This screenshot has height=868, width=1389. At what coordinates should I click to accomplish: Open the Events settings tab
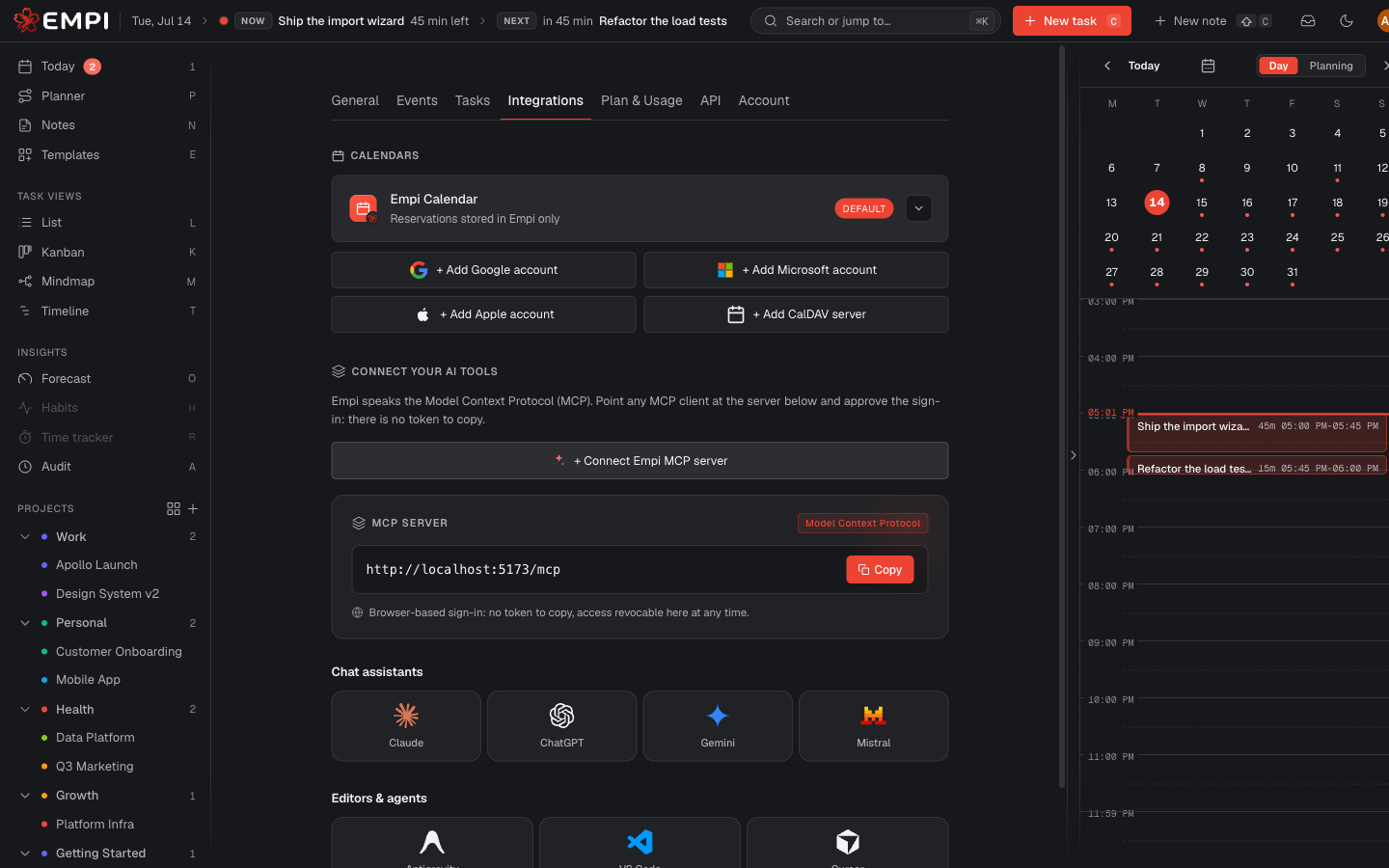417,100
